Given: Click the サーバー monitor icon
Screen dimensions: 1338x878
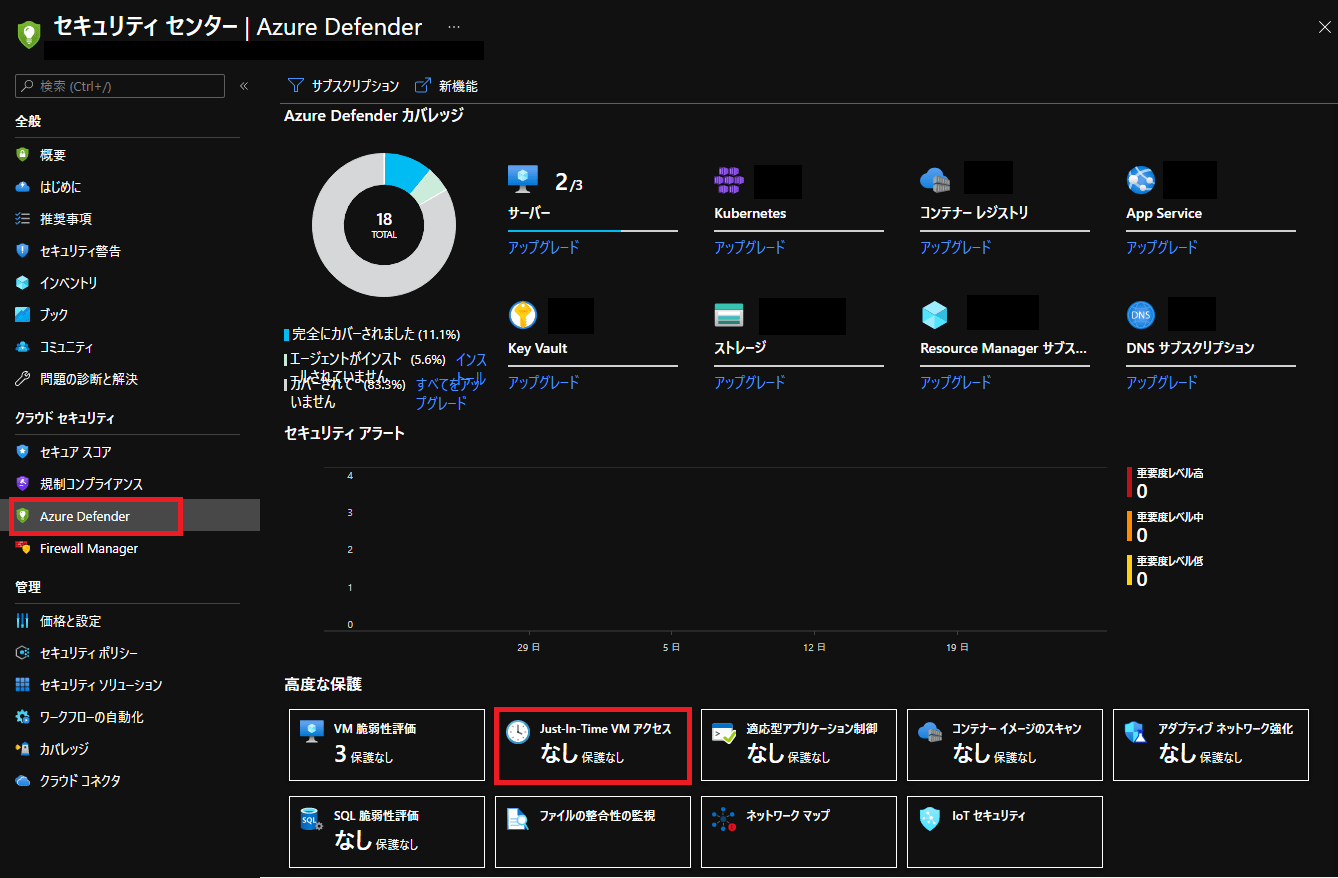Looking at the screenshot, I should (524, 179).
